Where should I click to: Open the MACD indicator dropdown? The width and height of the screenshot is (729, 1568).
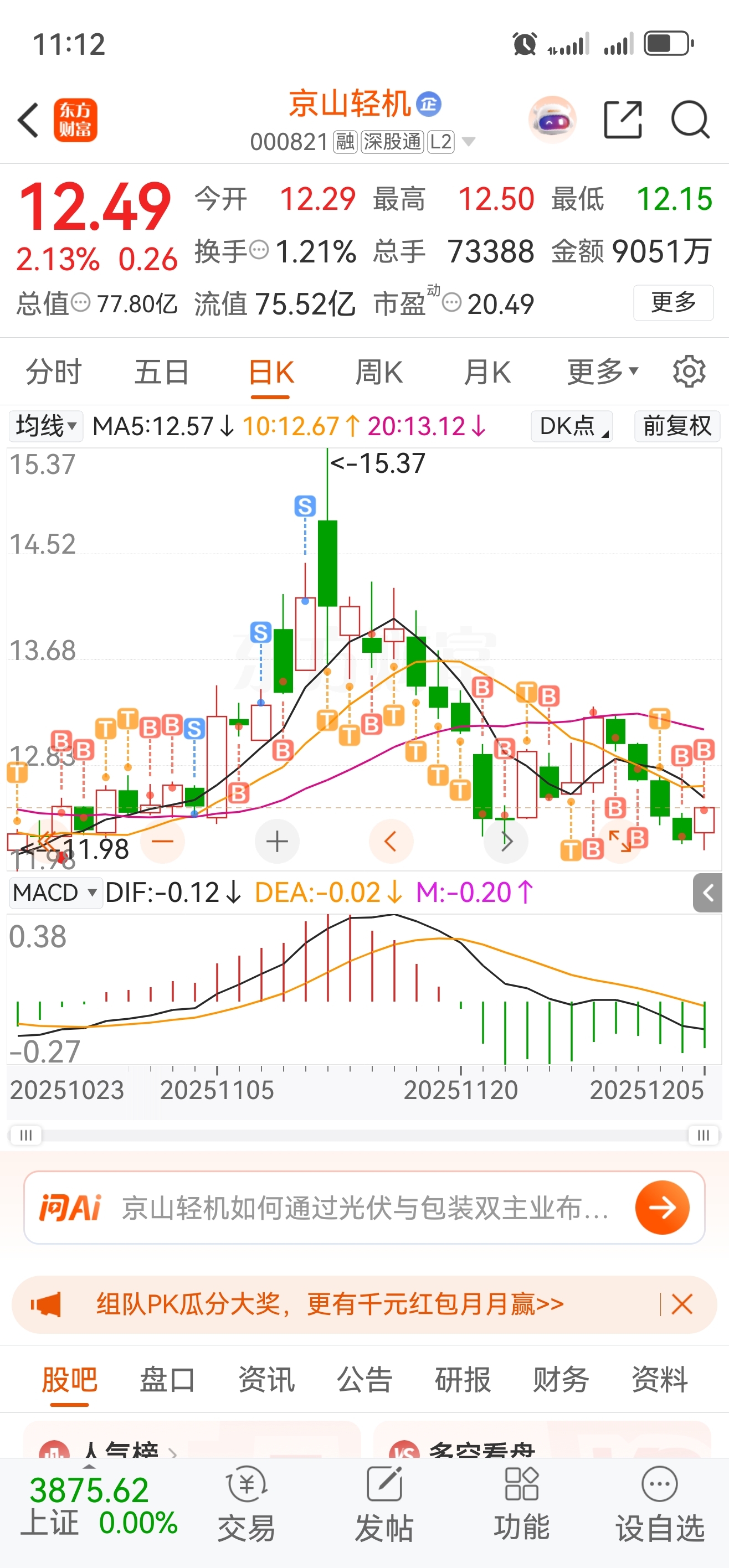55,893
